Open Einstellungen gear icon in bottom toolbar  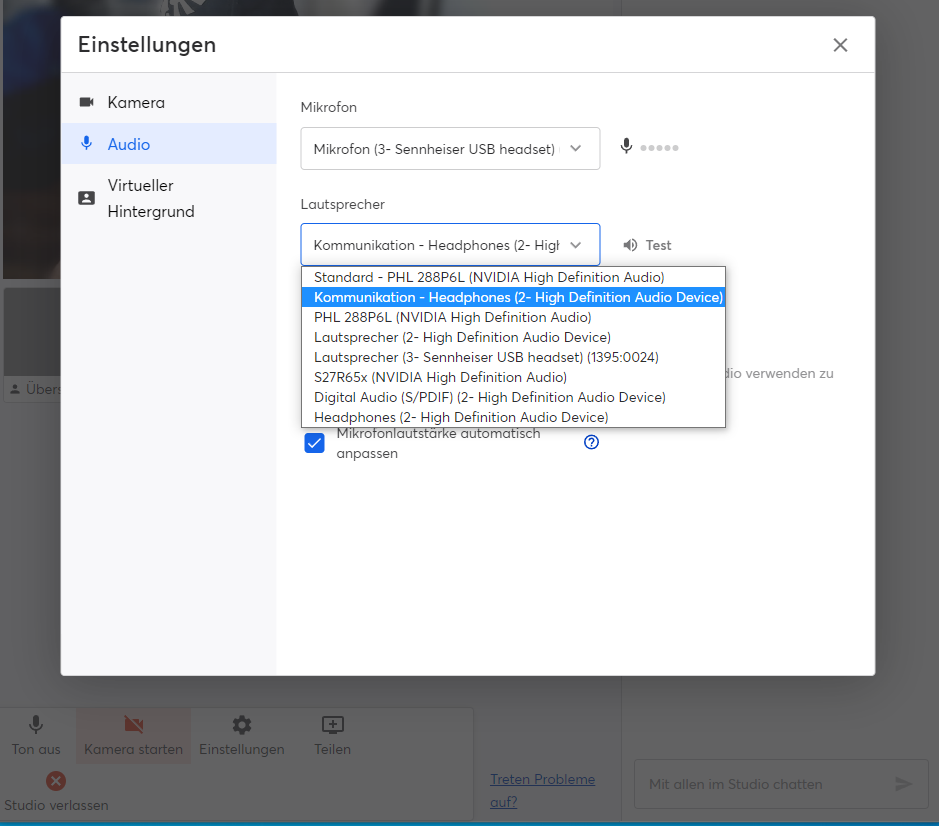tap(241, 726)
